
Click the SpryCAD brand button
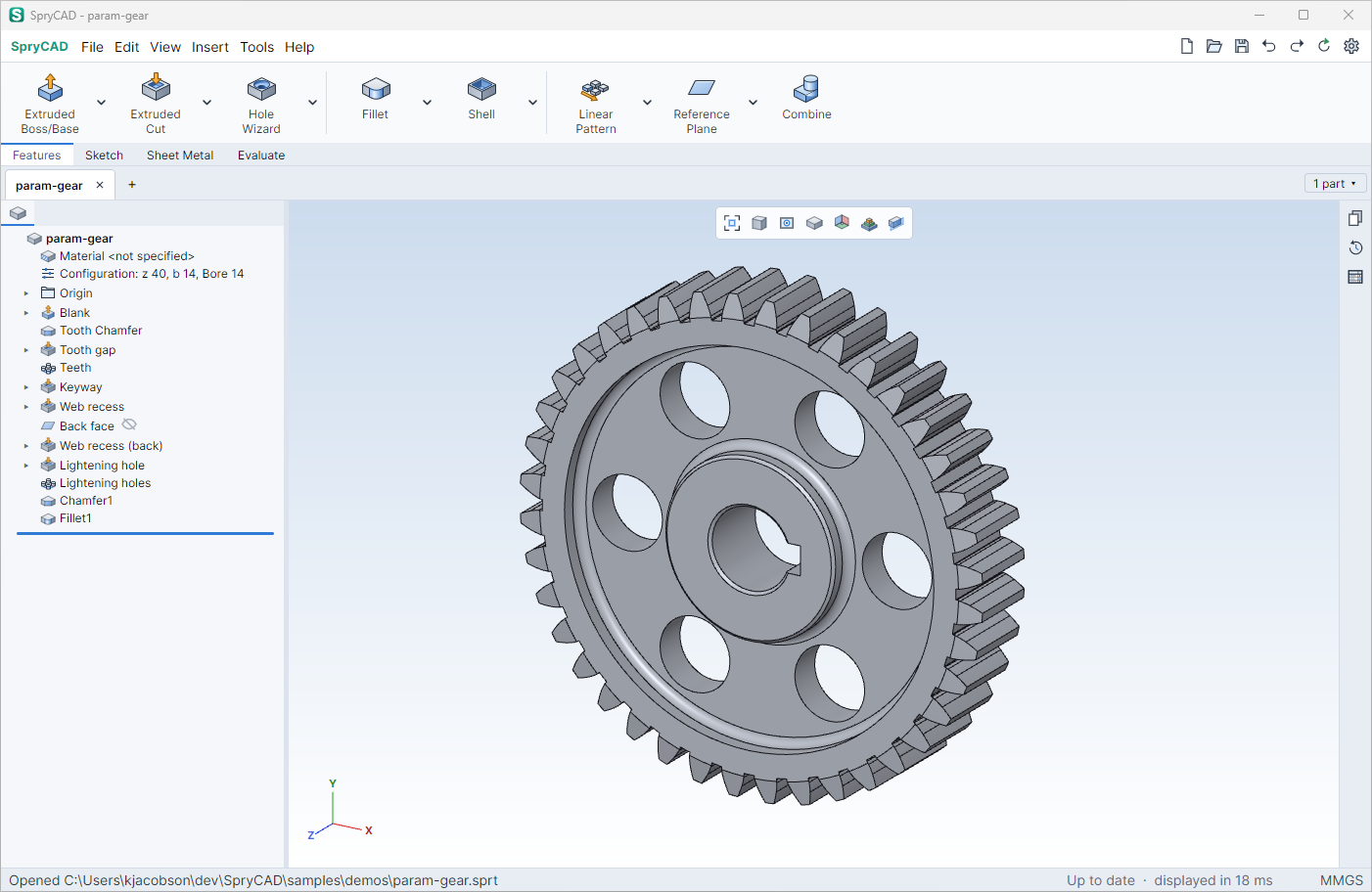coord(39,47)
